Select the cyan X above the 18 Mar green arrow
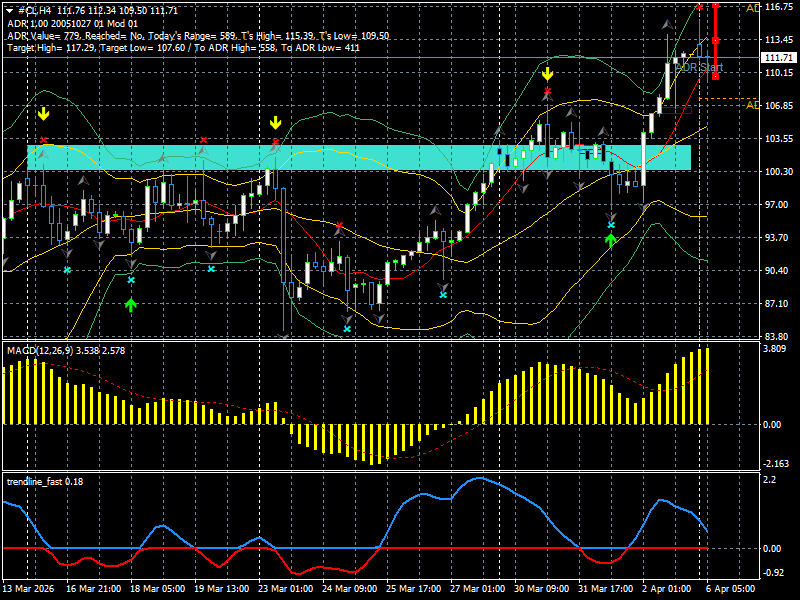The width and height of the screenshot is (800, 600). [131, 280]
